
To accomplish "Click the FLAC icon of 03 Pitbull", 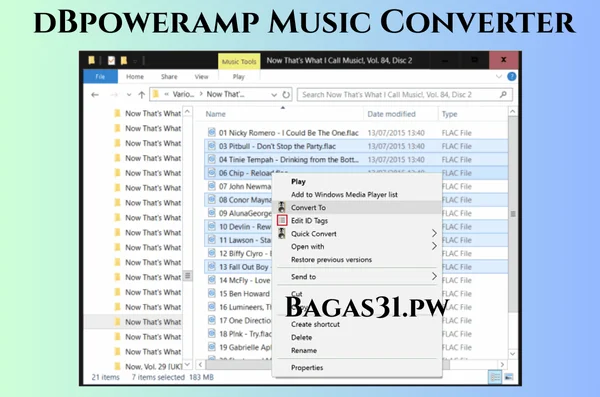I will point(212,146).
